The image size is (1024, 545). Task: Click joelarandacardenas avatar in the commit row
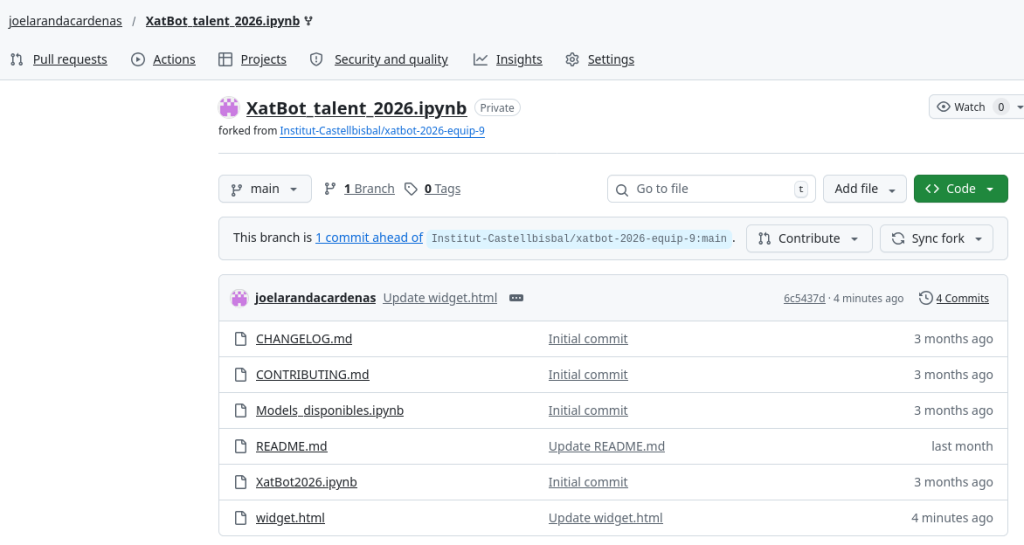coord(239,298)
